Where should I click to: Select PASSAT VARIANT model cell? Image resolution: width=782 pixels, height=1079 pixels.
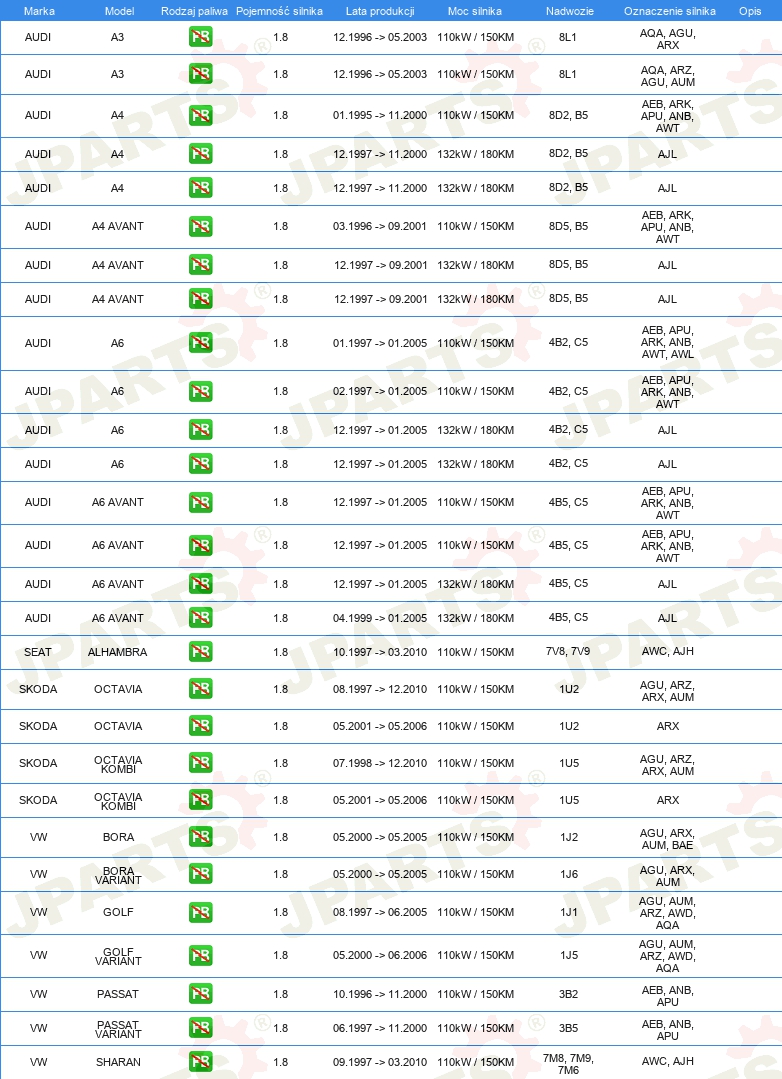[118, 1029]
